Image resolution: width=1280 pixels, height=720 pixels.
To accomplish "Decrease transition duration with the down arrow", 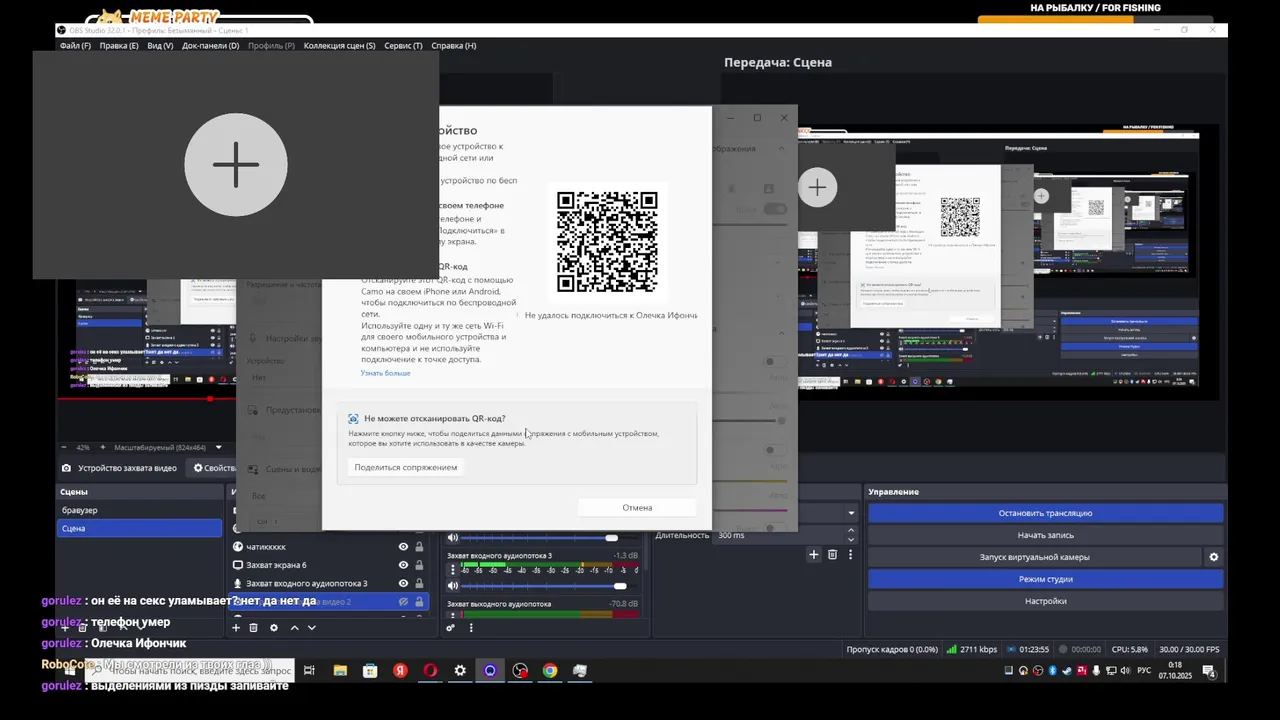I will click(853, 538).
